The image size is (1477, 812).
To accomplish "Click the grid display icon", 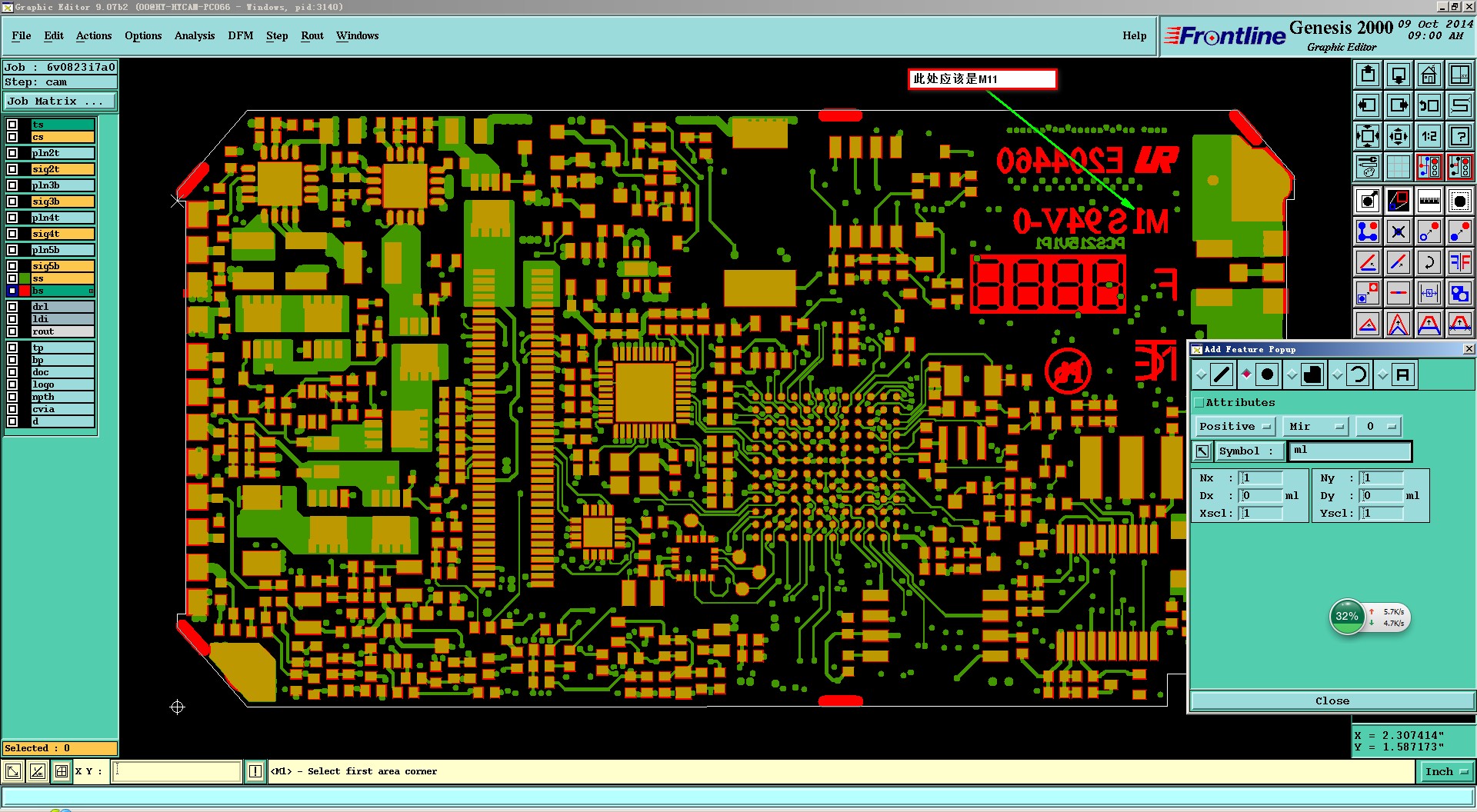I will click(x=1399, y=167).
